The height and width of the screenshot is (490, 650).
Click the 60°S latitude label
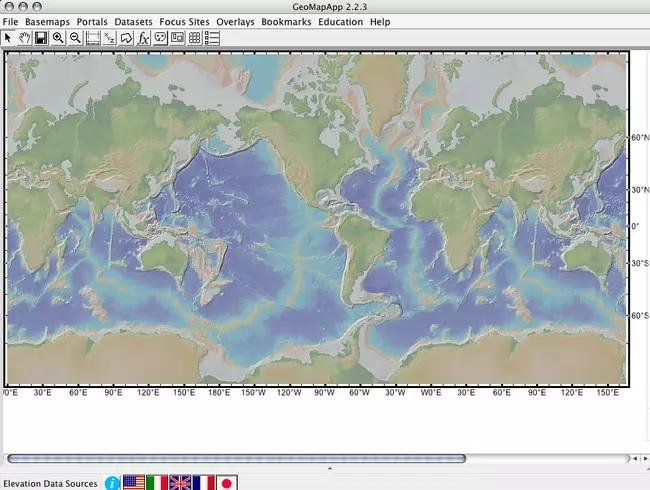pos(640,315)
